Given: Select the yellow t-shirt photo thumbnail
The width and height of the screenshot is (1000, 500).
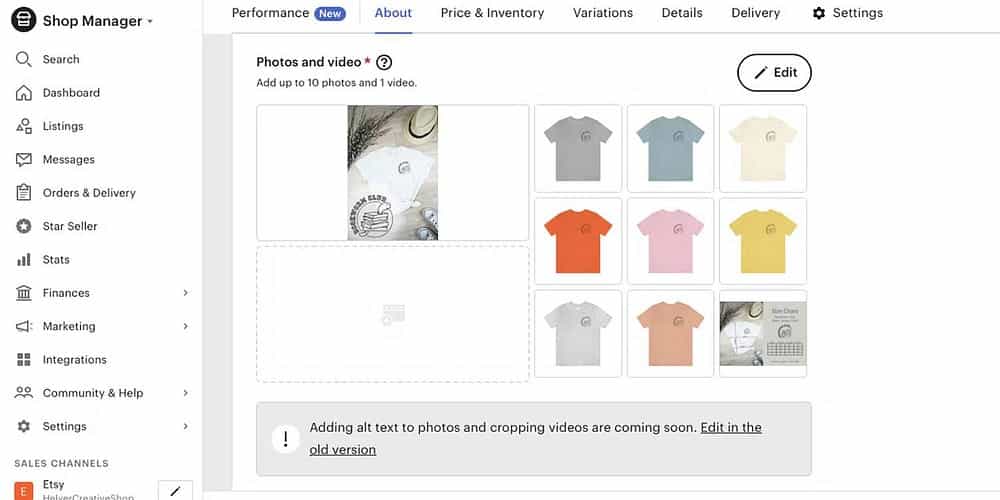Looking at the screenshot, I should click(x=763, y=241).
